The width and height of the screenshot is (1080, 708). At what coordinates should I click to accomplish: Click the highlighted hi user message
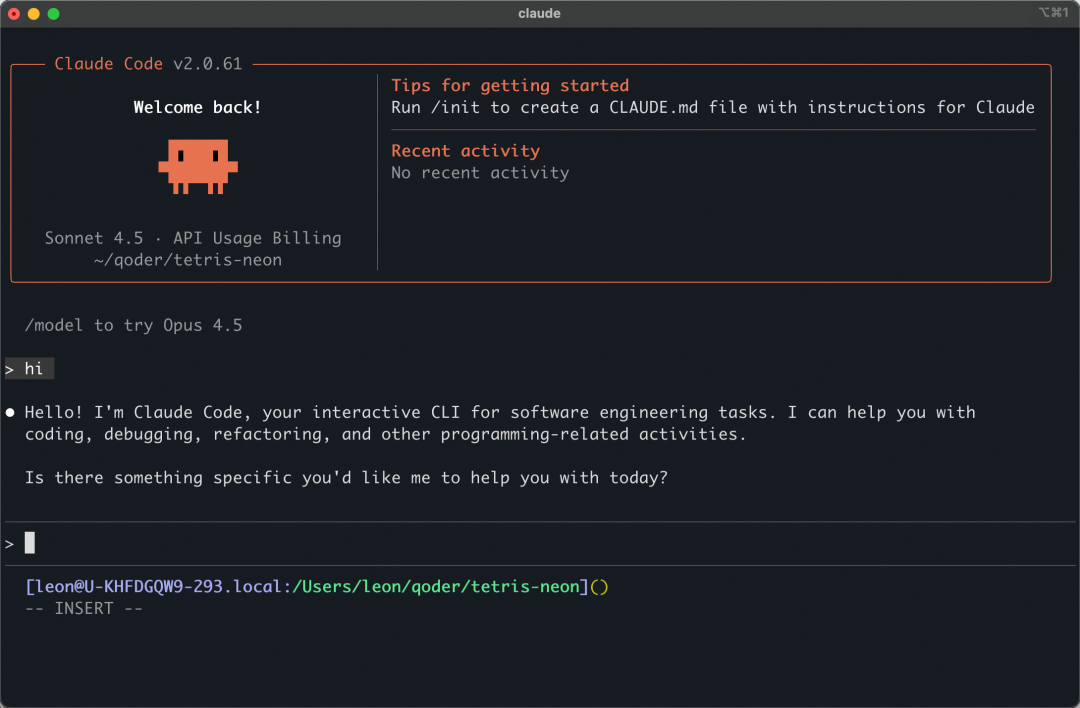(x=30, y=368)
